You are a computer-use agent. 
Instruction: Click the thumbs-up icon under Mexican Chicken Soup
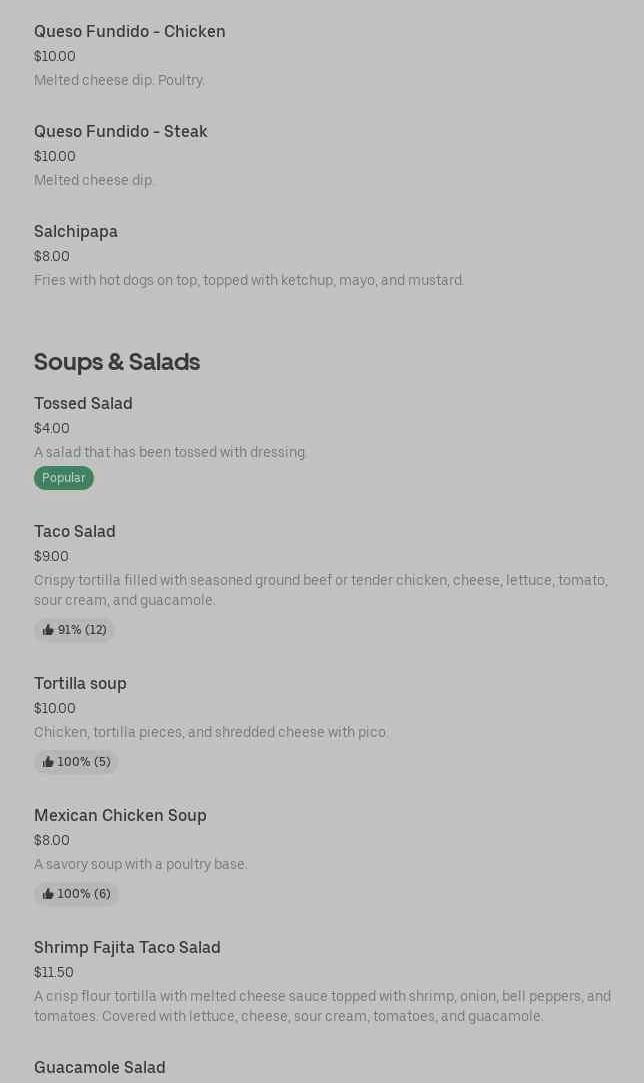click(48, 894)
